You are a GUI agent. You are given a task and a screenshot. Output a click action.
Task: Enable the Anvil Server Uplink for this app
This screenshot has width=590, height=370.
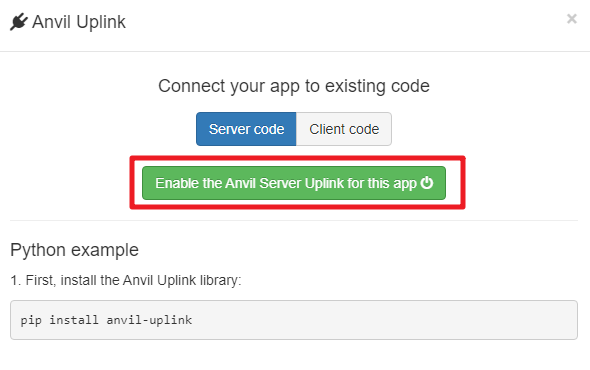[x=294, y=183]
